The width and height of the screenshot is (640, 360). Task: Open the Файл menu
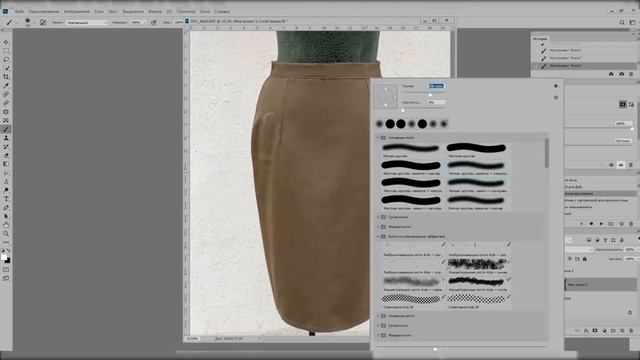pos(20,11)
